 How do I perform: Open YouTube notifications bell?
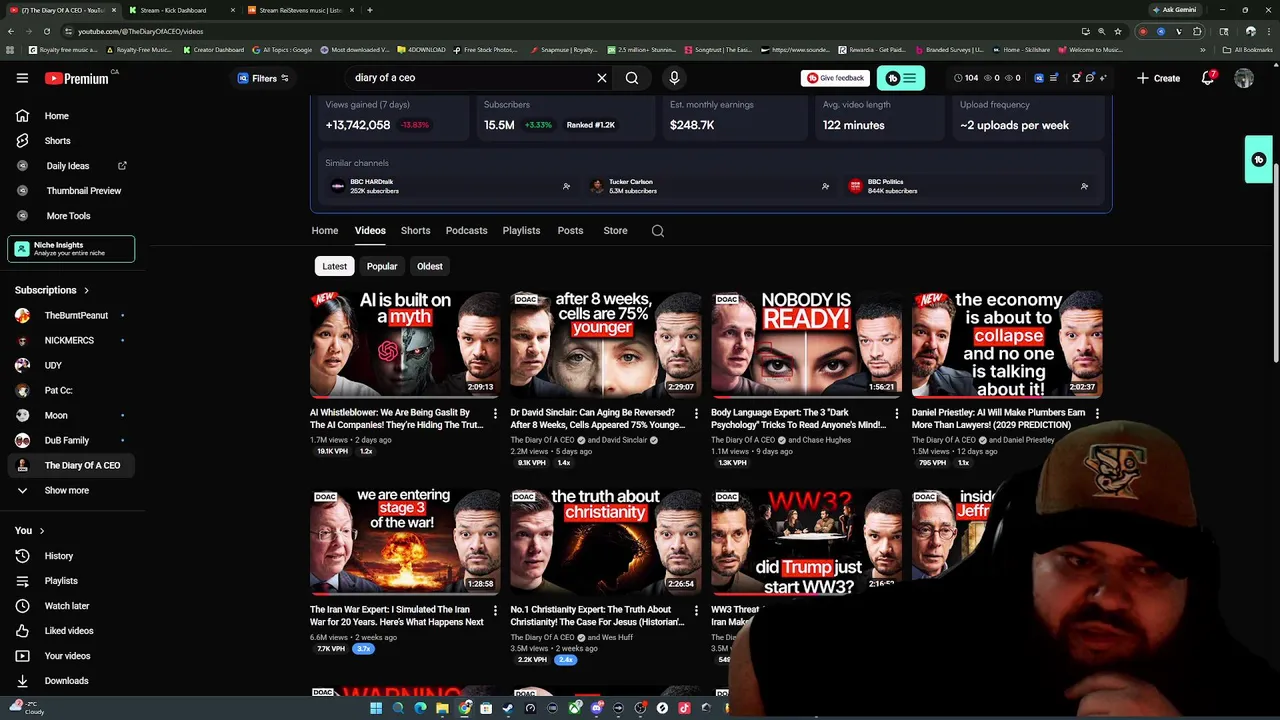click(x=1208, y=78)
